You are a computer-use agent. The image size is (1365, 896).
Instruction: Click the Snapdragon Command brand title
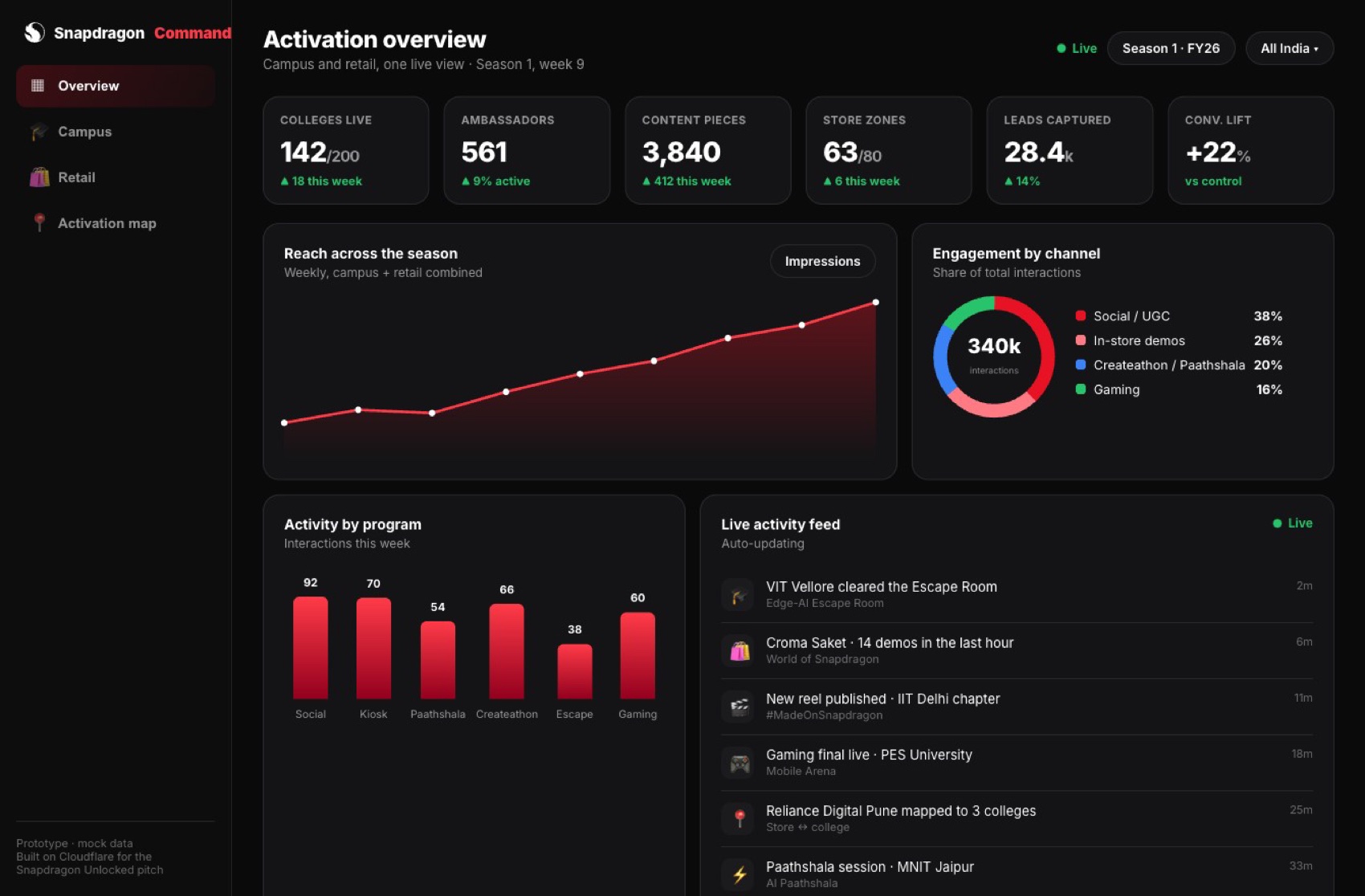(142, 33)
